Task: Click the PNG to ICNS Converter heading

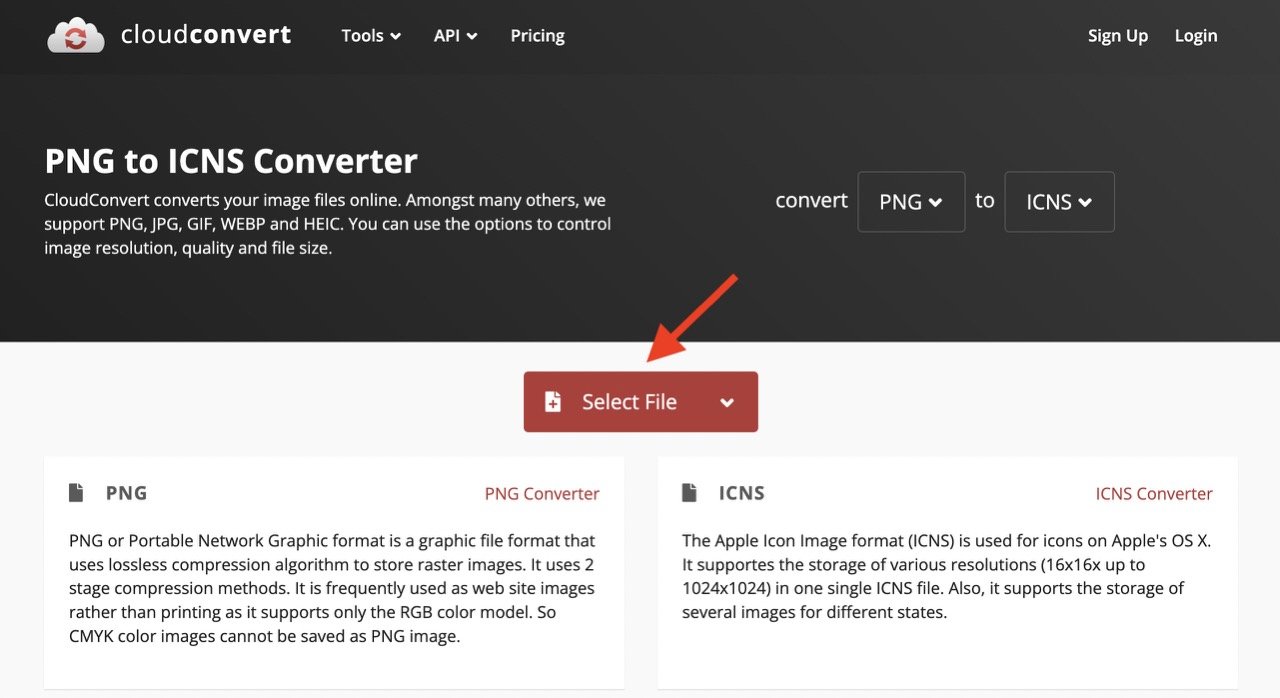Action: 231,160
